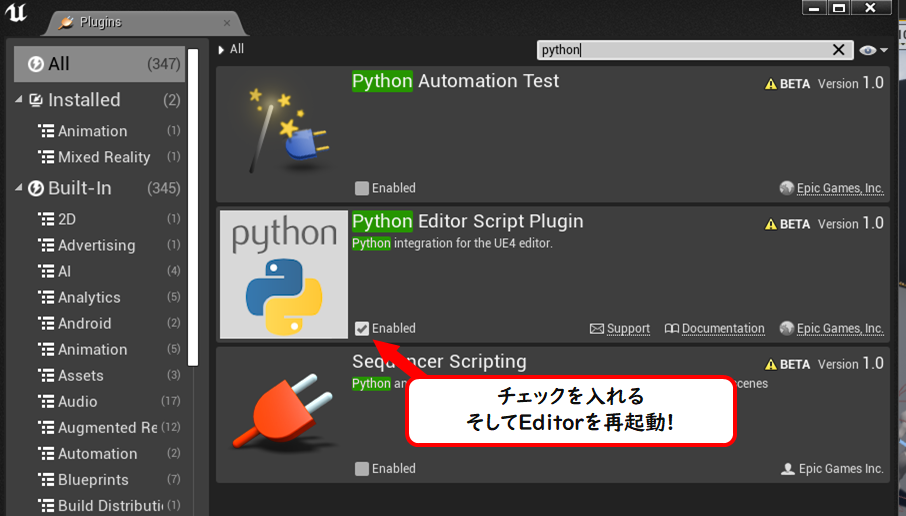The height and width of the screenshot is (516, 906).
Task: Maximize the Plugins window
Action: (x=839, y=8)
